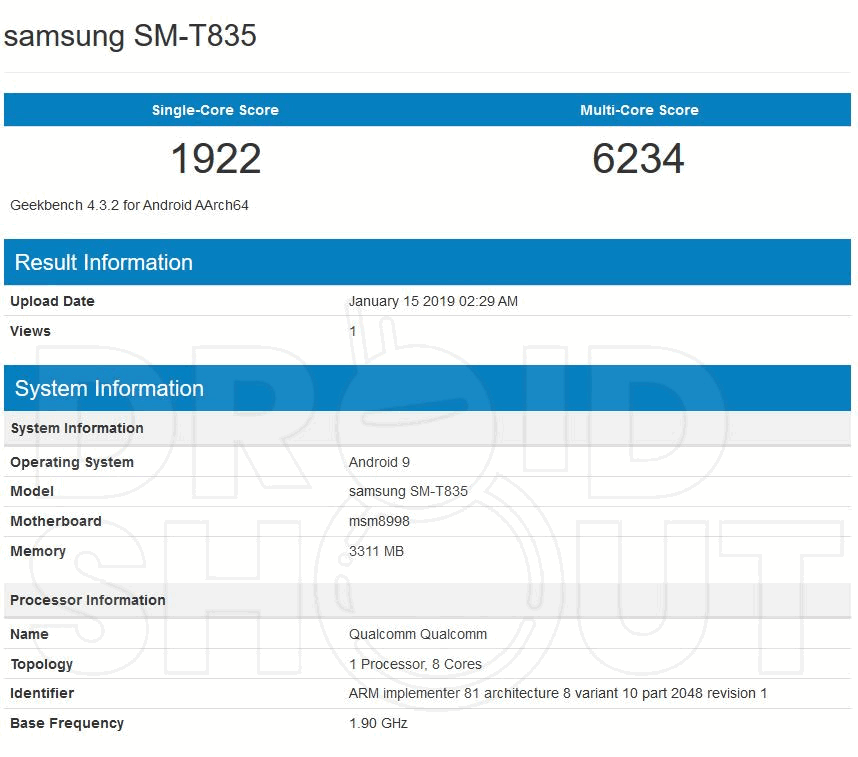Click the 'ARM implementer 81 architecture 8' identifier value
Image resolution: width=858 pixels, height=757 pixels.
[x=558, y=693]
